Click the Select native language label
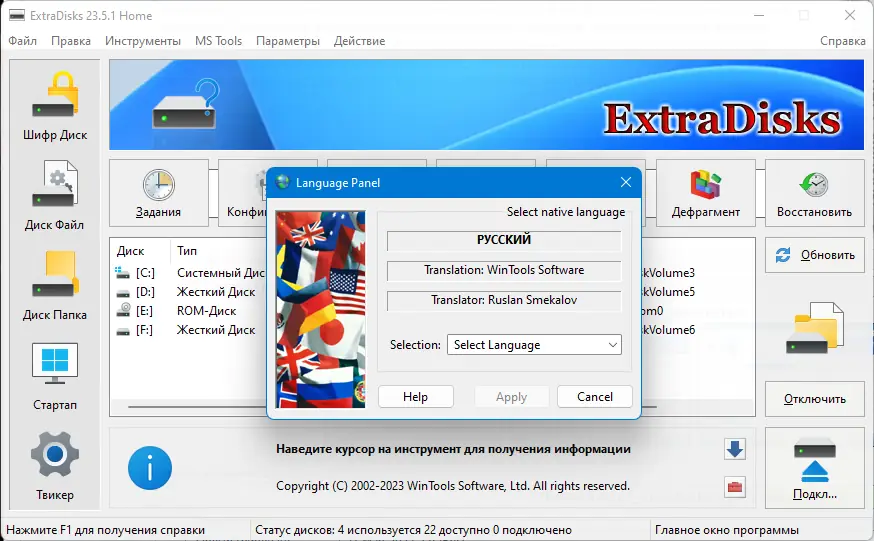The width and height of the screenshot is (874, 541). click(x=566, y=212)
